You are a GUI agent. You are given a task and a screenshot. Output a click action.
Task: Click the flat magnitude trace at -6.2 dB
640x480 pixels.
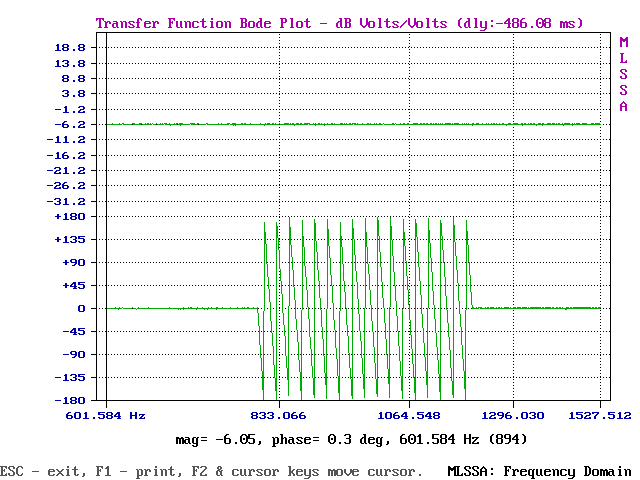(353, 124)
